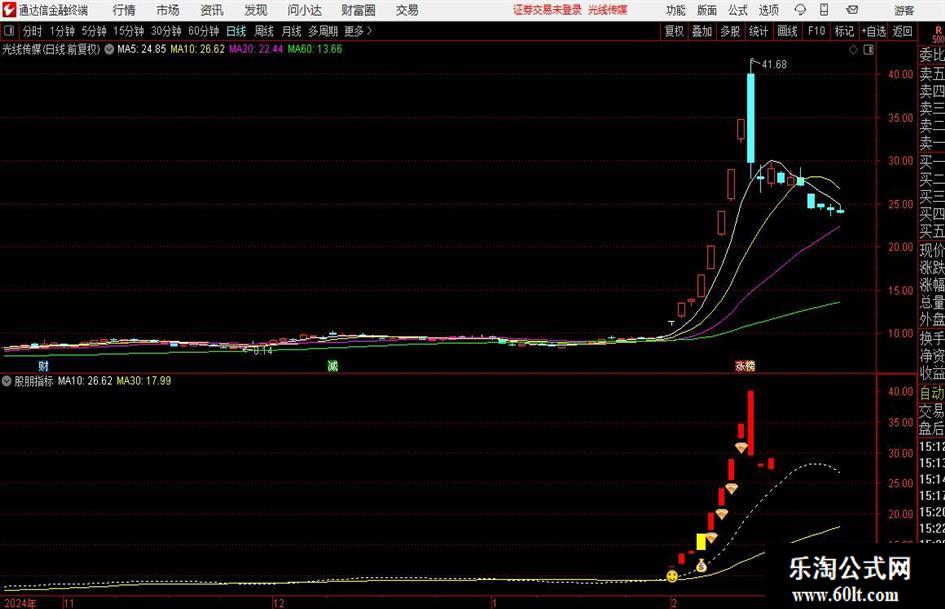Click the yellow bar in indicator panel
The height and width of the screenshot is (609, 945).
701,541
